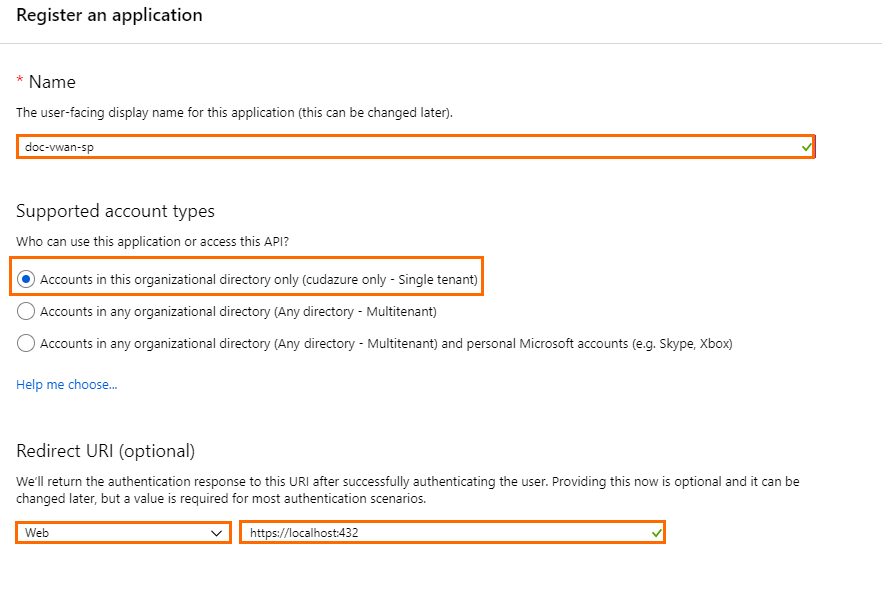Viewport: 882px width, 595px height.
Task: Click the label text for Single tenant option
Action: 259,280
